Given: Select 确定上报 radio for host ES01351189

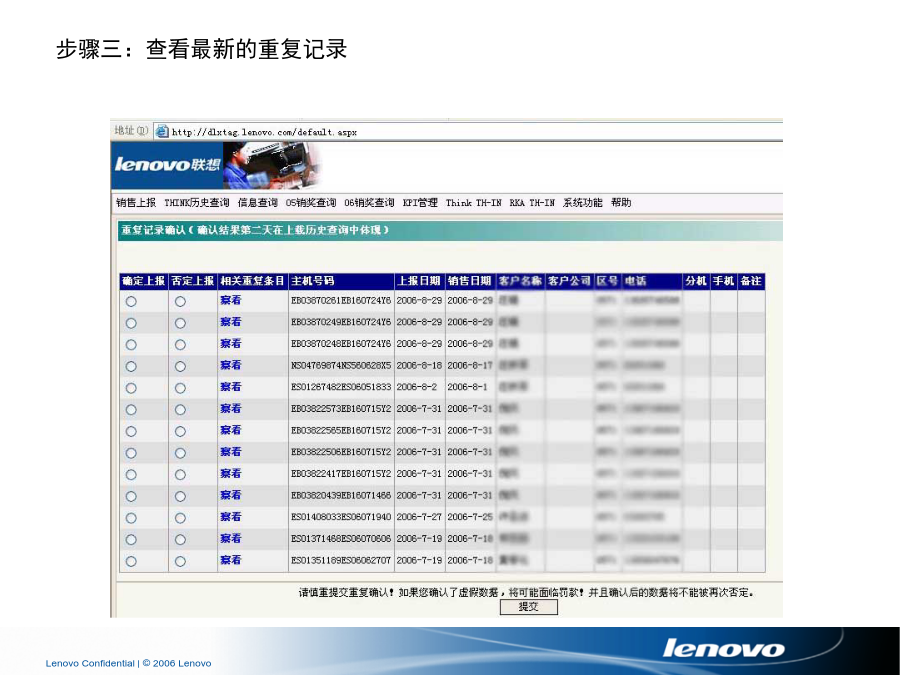Looking at the screenshot, I should coord(131,561).
